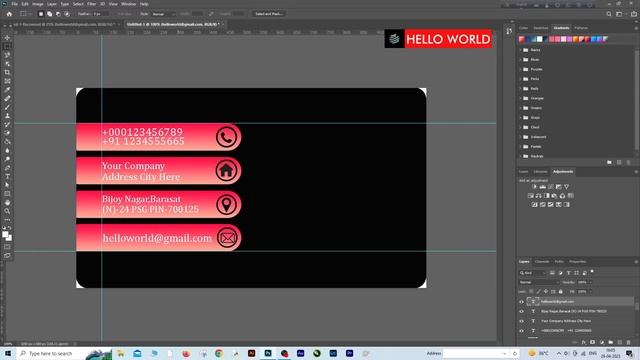Select the Lasso tool
Viewport: 640px width, 360px height.
7,55
